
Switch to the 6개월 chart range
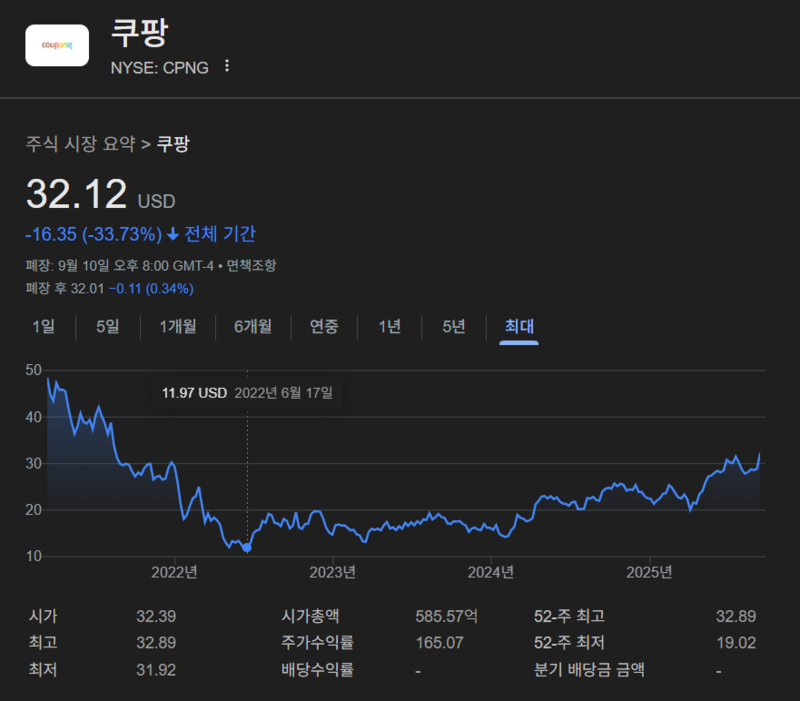[253, 327]
